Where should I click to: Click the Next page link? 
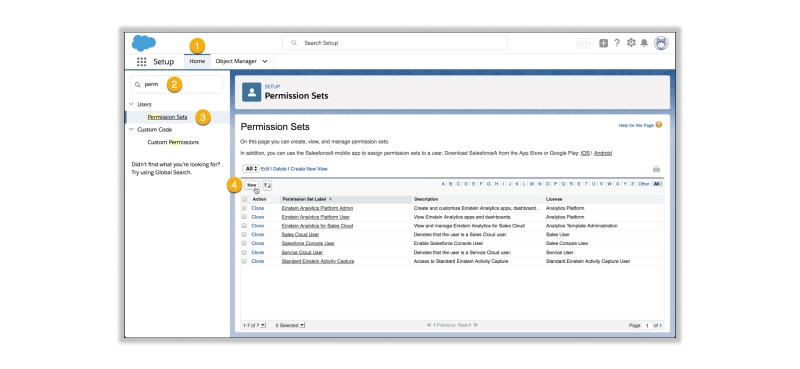coord(463,325)
